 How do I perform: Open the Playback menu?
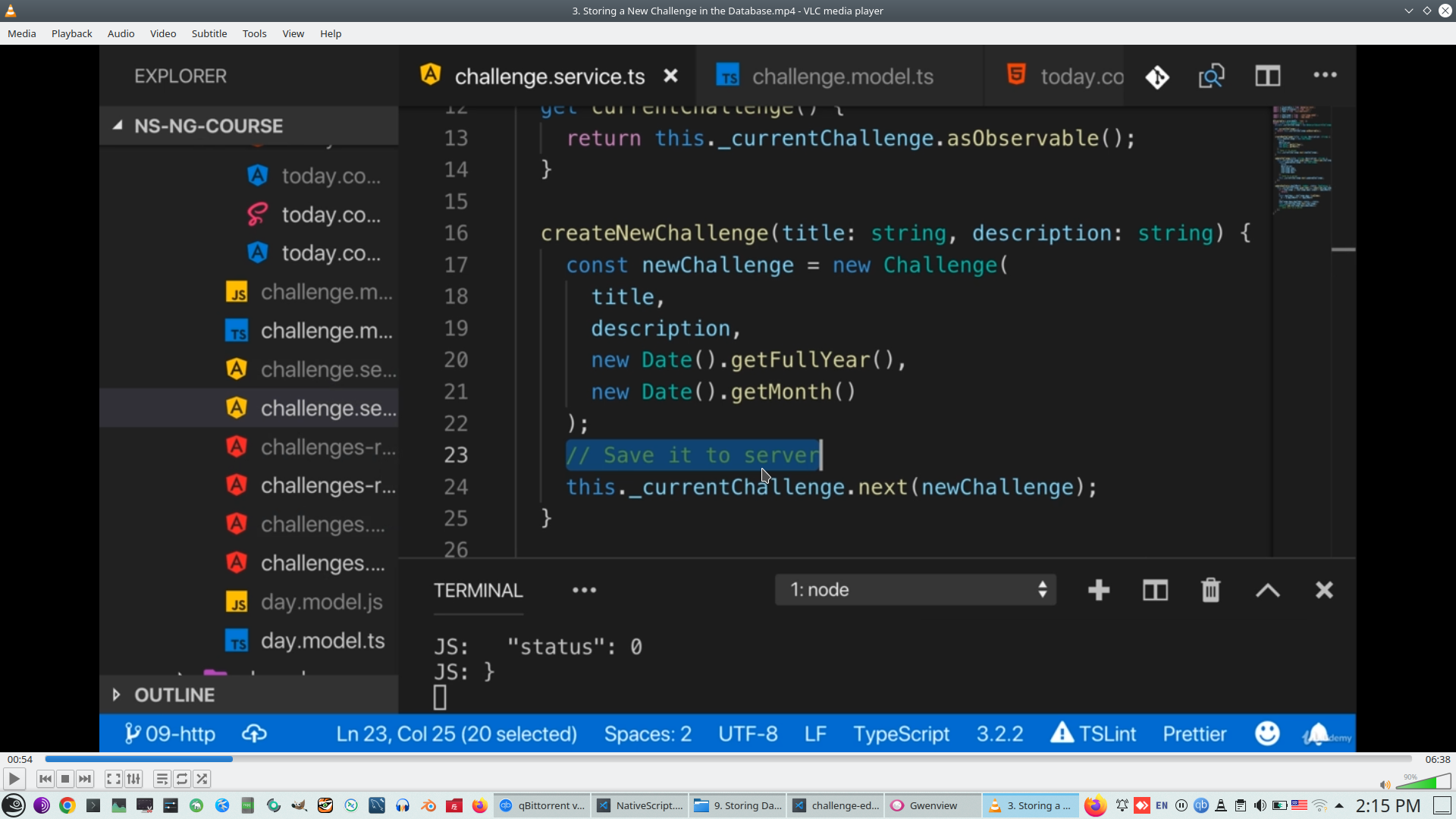[71, 33]
